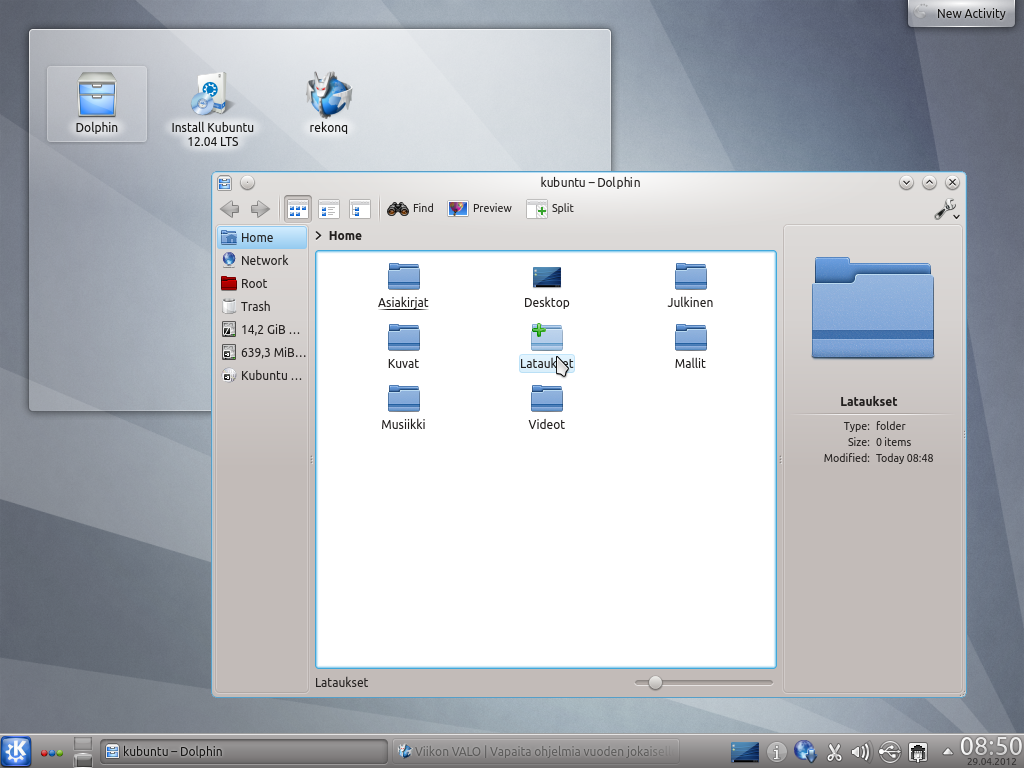Toggle file Preview in toolbar
Image resolution: width=1024 pixels, height=768 pixels.
[x=479, y=208]
